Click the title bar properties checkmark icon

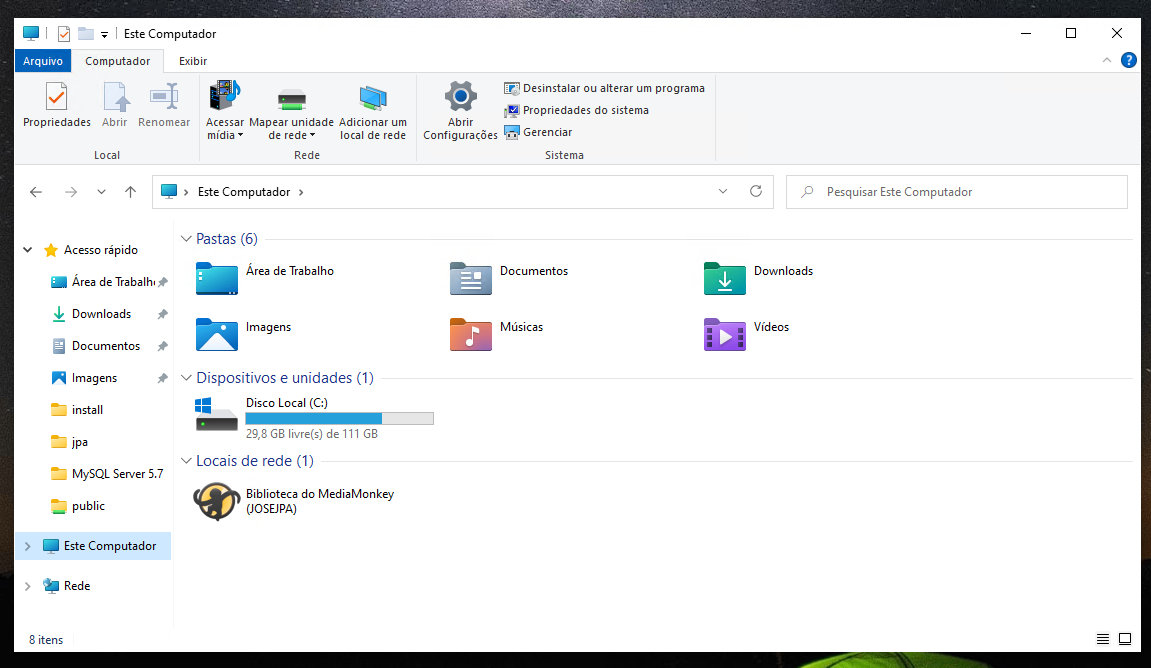(64, 34)
